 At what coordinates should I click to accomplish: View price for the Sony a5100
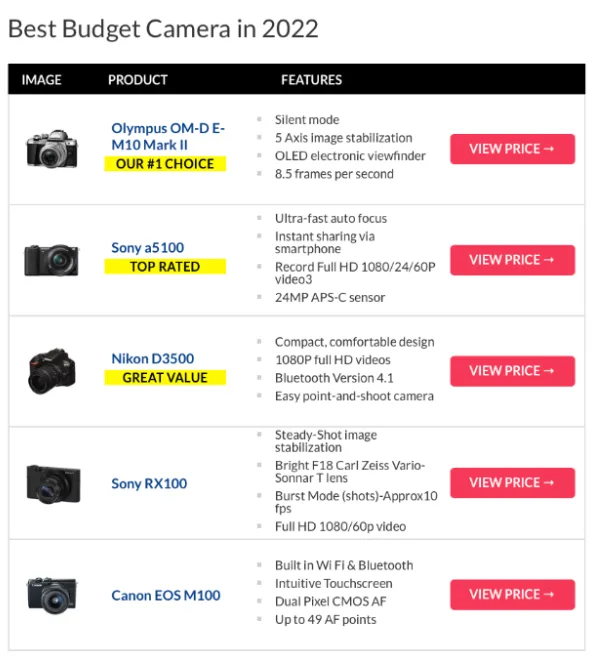(x=512, y=260)
